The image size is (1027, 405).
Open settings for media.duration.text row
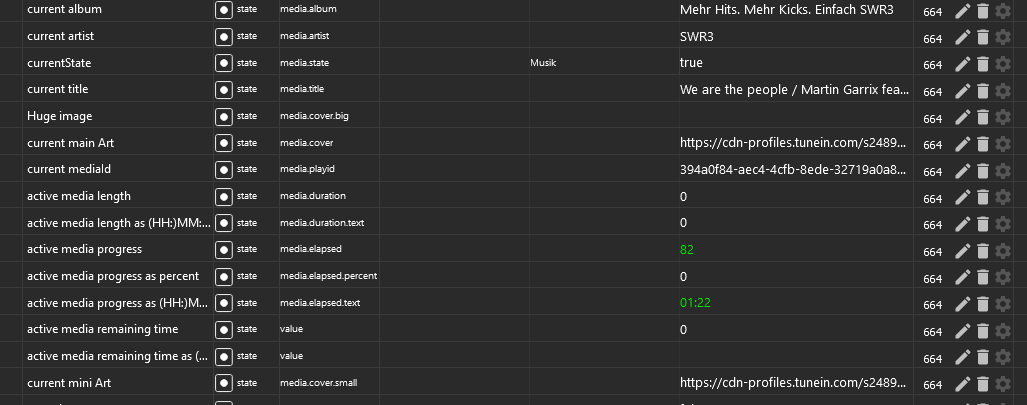coord(1003,224)
